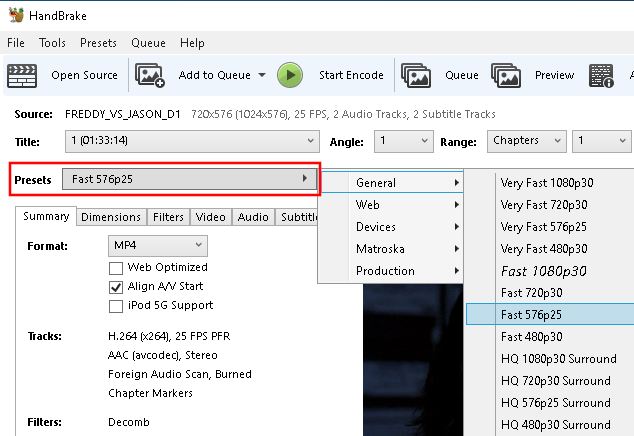Click the H.264 (x264), 25 FPS PFR track text
The image size is (634, 436).
169,337
